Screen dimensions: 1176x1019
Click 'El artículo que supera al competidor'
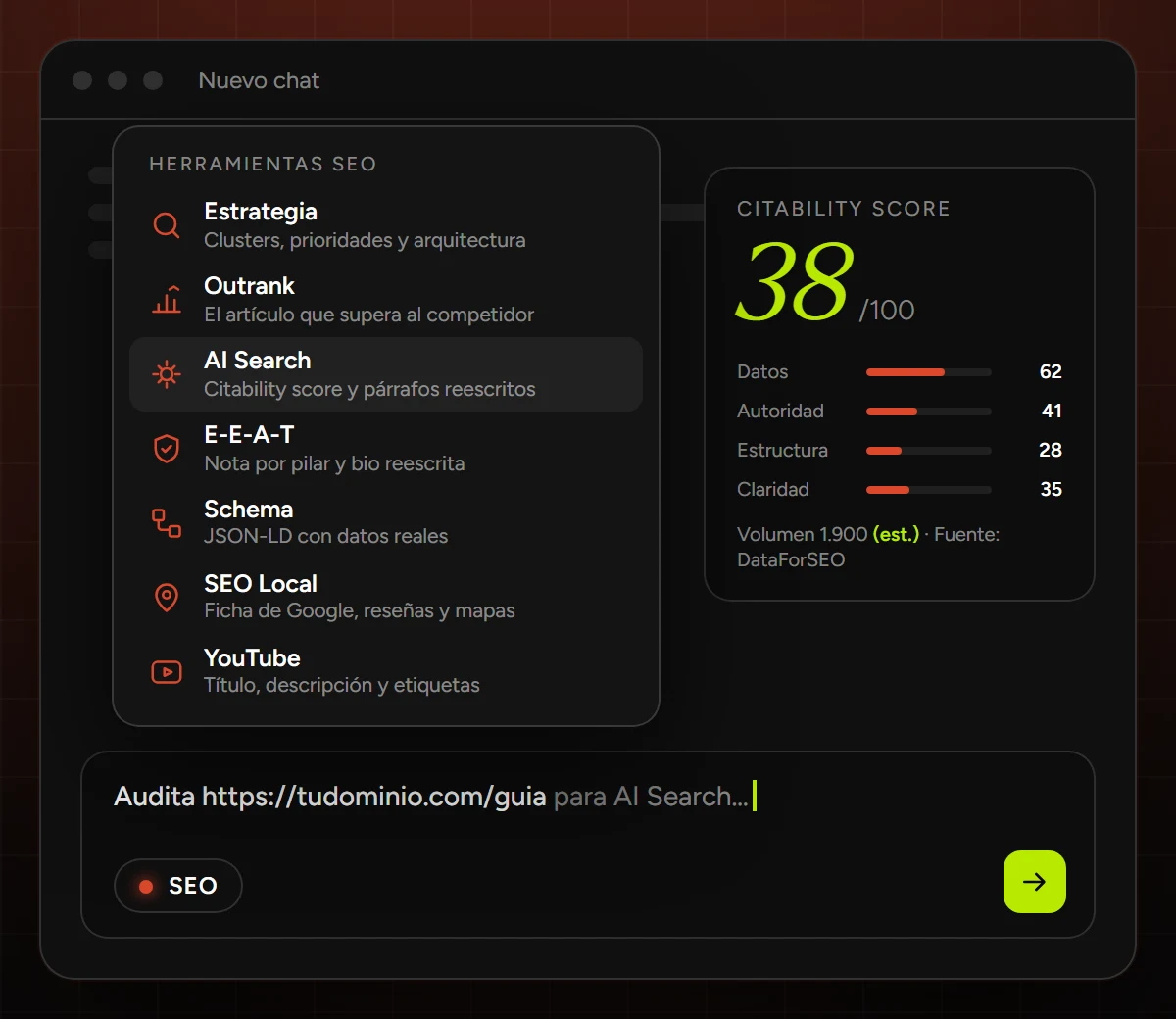click(x=369, y=315)
